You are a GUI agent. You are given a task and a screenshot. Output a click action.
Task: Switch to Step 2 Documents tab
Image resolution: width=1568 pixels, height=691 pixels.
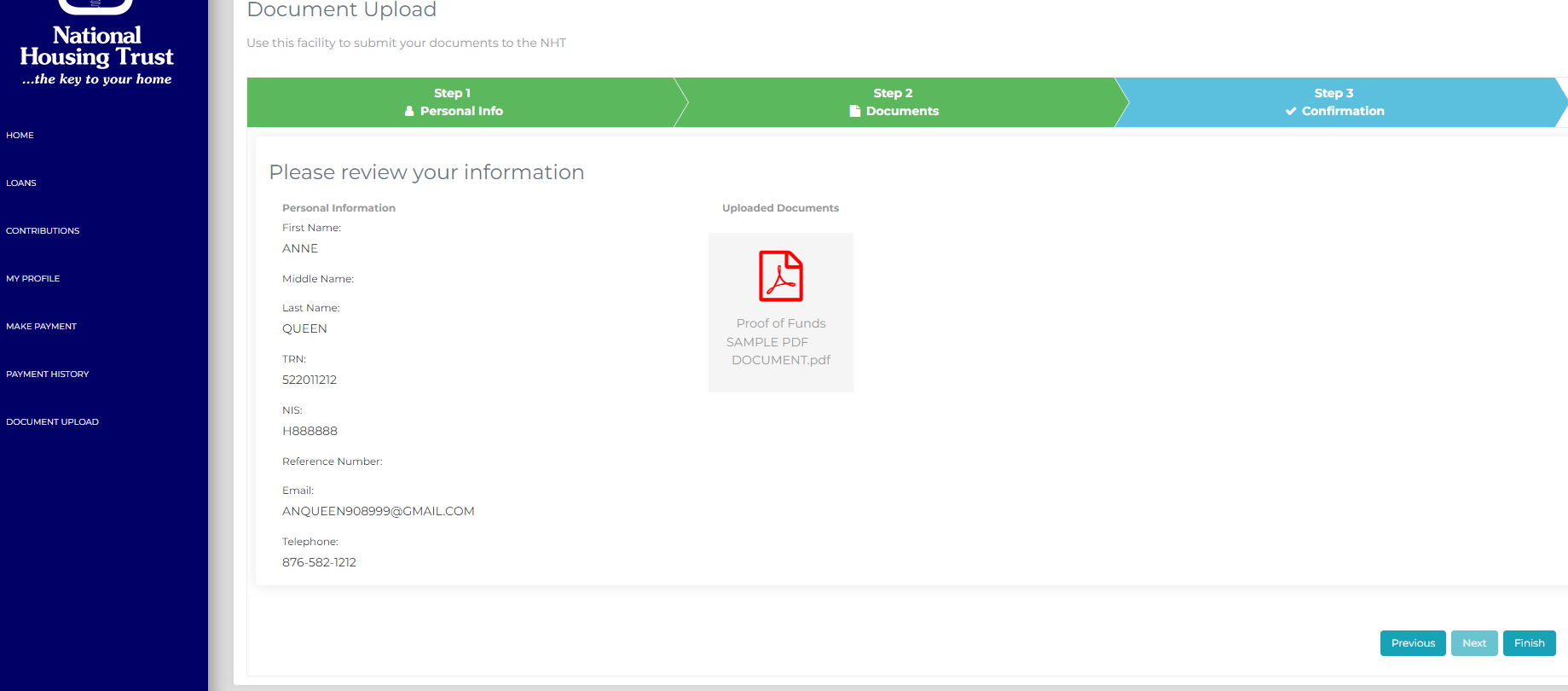(895, 102)
